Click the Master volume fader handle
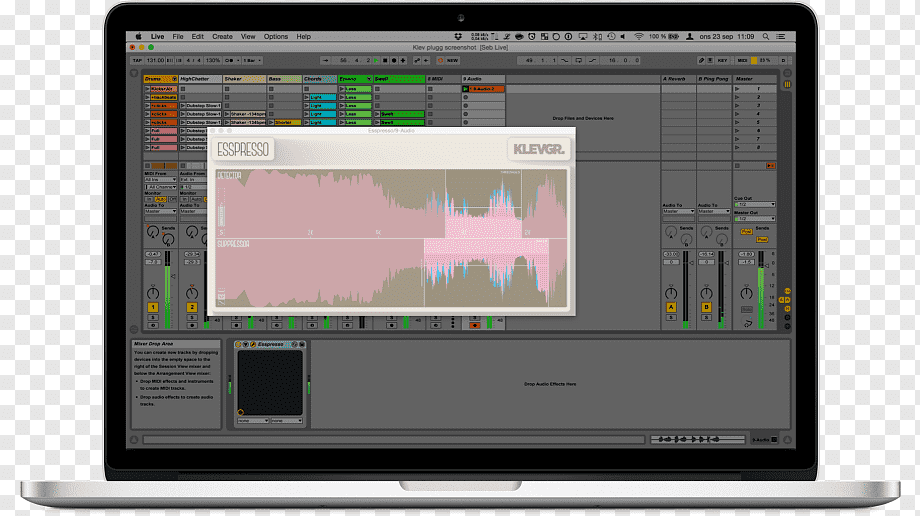Image resolution: width=920 pixels, height=516 pixels. coord(769,266)
